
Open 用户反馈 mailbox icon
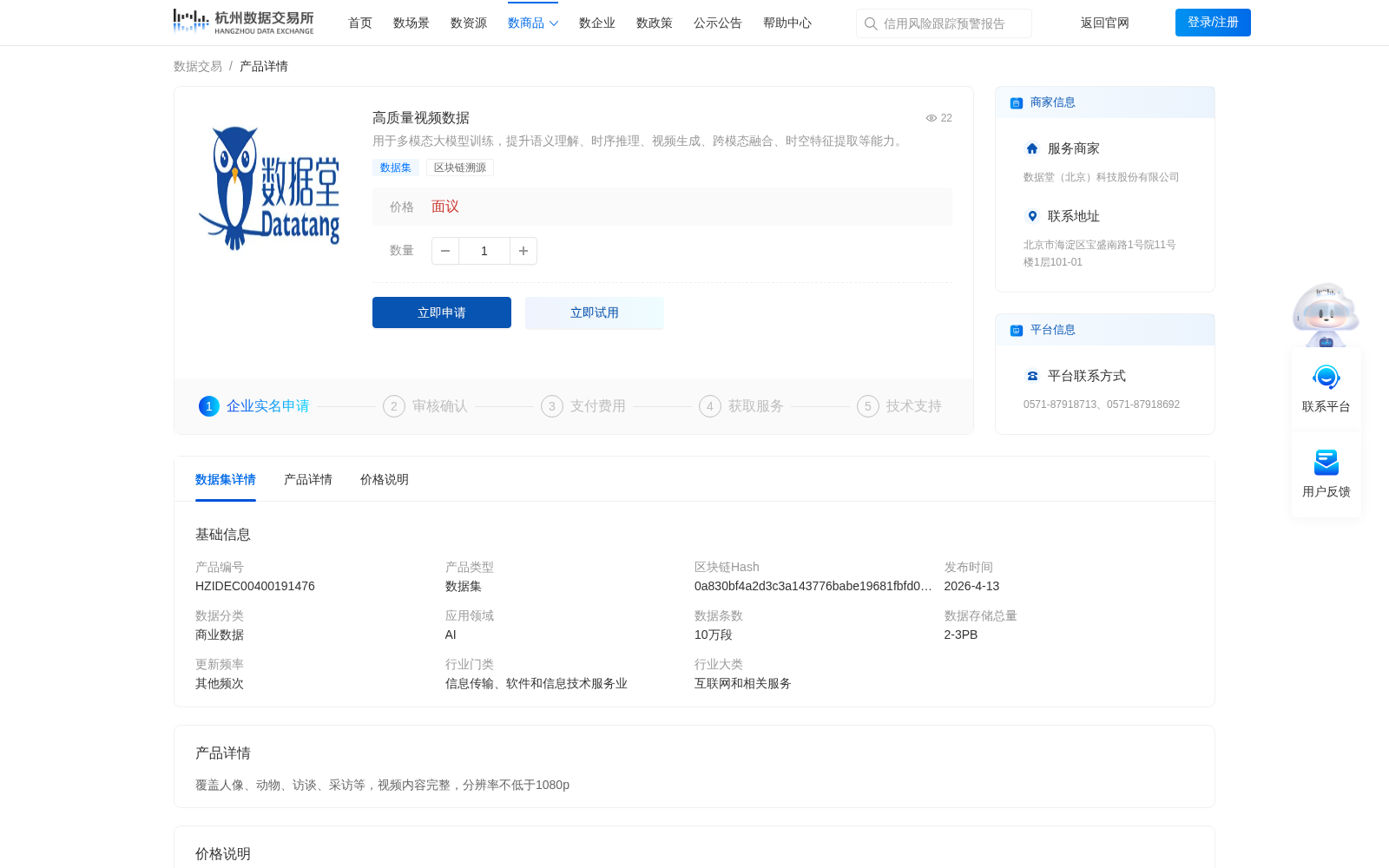(1326, 462)
